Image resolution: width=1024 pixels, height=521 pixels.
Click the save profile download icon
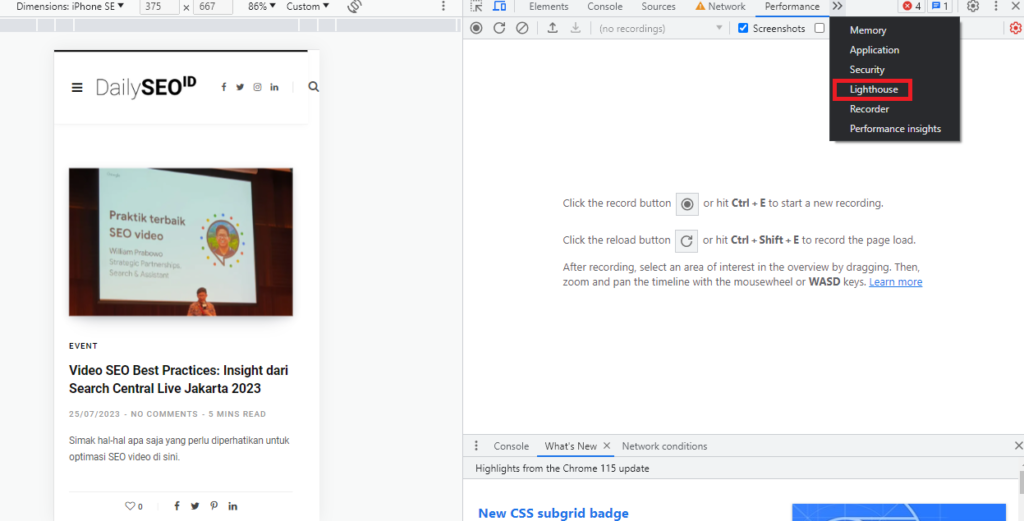pos(575,28)
